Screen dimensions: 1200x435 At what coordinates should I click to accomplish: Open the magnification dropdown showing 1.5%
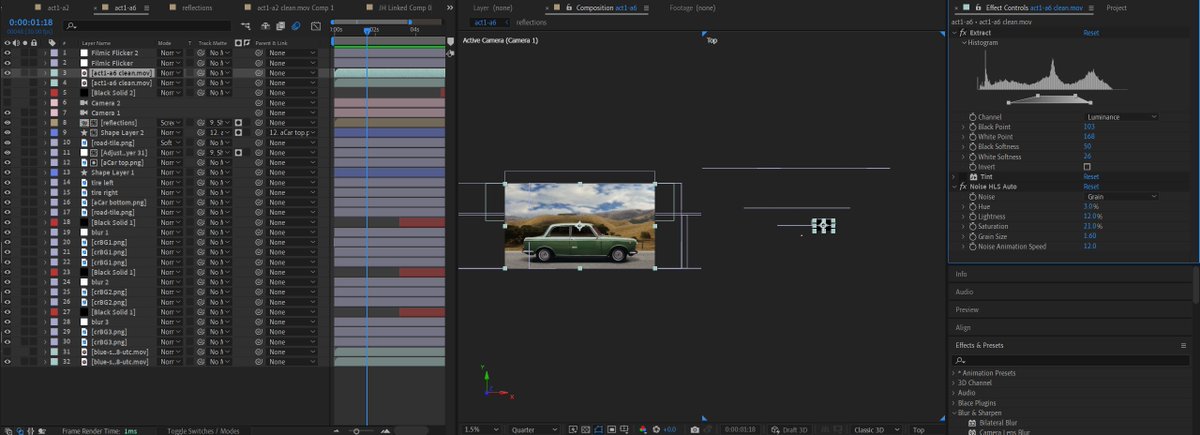coord(482,429)
